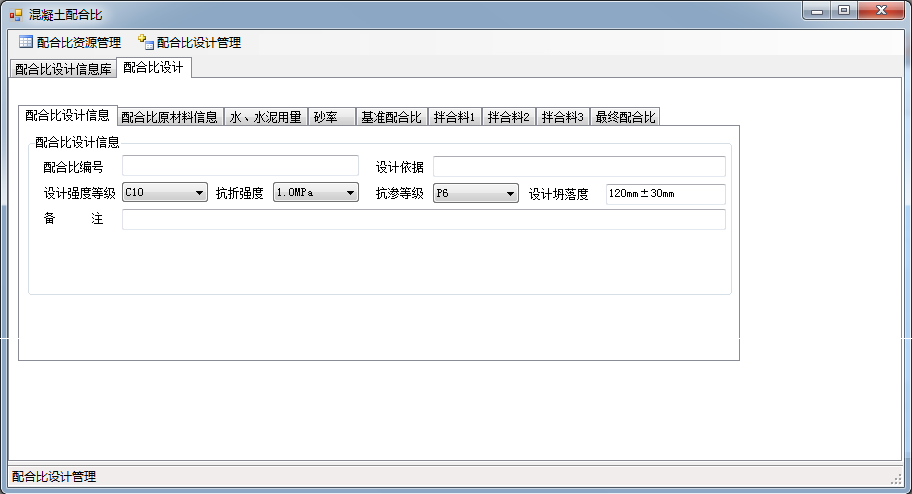Switch to 基准配合比 tab
This screenshot has width=912, height=494.
pyautogui.click(x=391, y=117)
